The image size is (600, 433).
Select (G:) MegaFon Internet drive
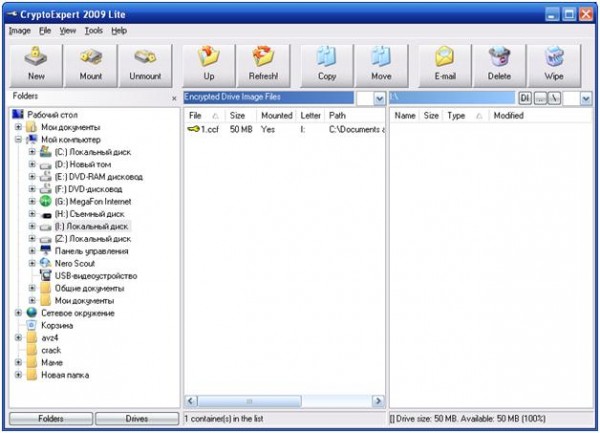pyautogui.click(x=93, y=201)
